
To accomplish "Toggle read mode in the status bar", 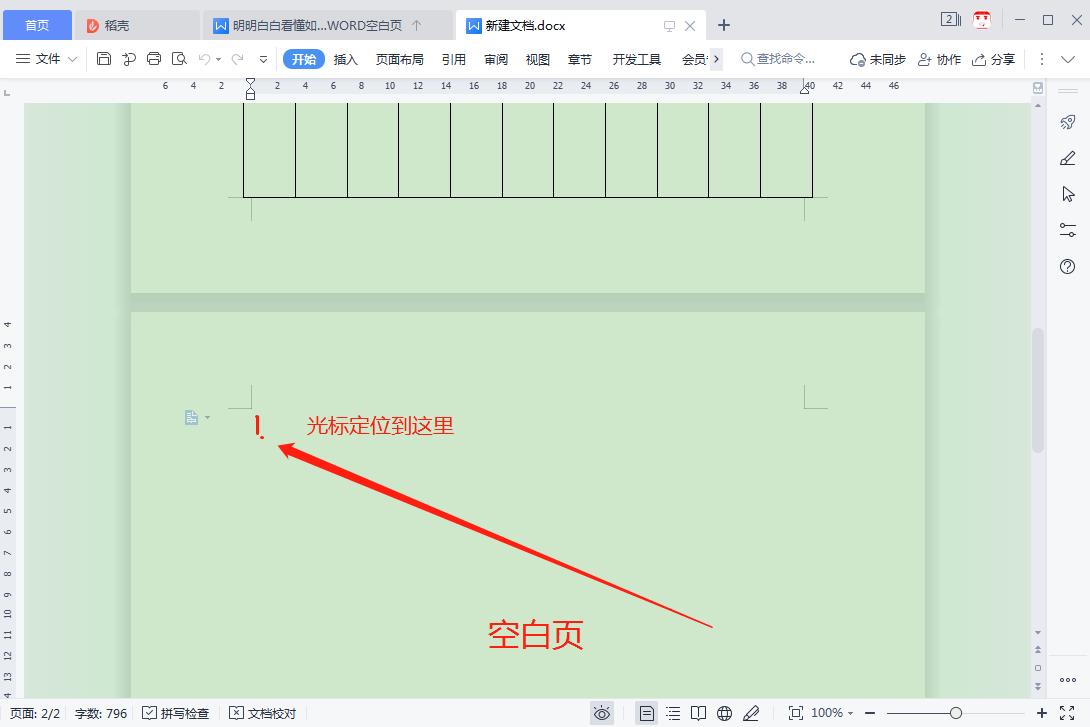I will point(698,712).
